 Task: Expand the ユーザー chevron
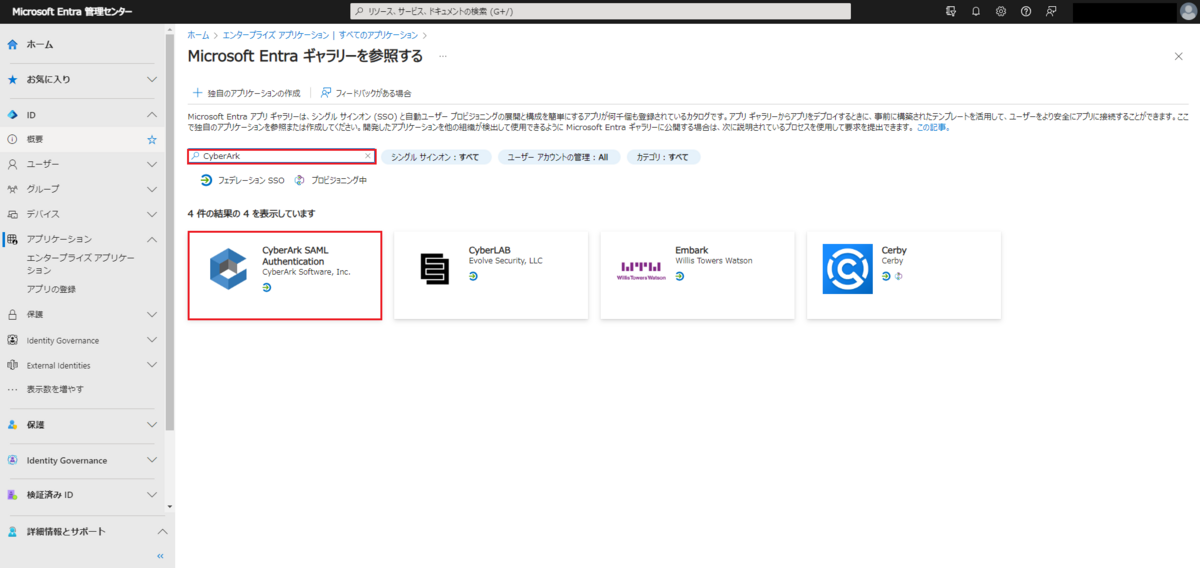click(x=152, y=164)
